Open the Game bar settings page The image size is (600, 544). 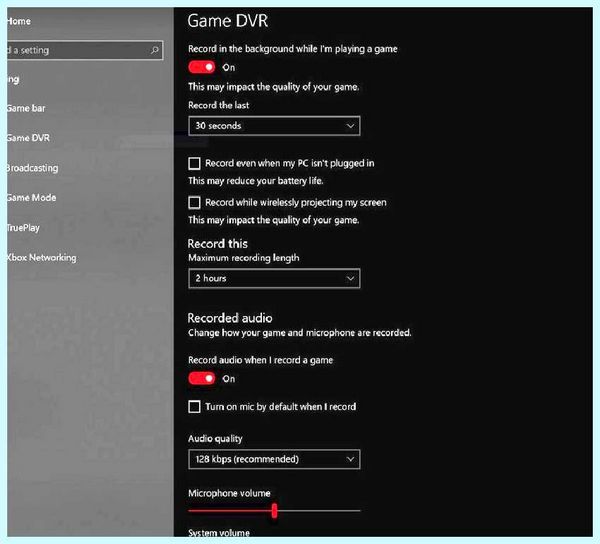26,108
